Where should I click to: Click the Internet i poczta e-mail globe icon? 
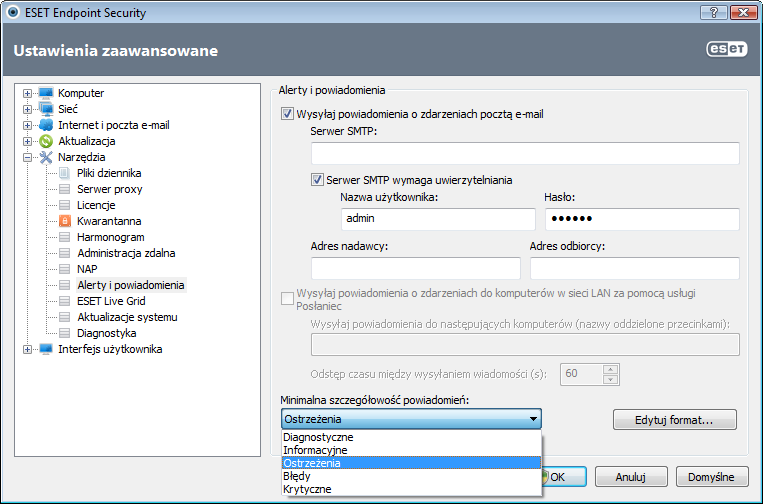click(x=46, y=125)
